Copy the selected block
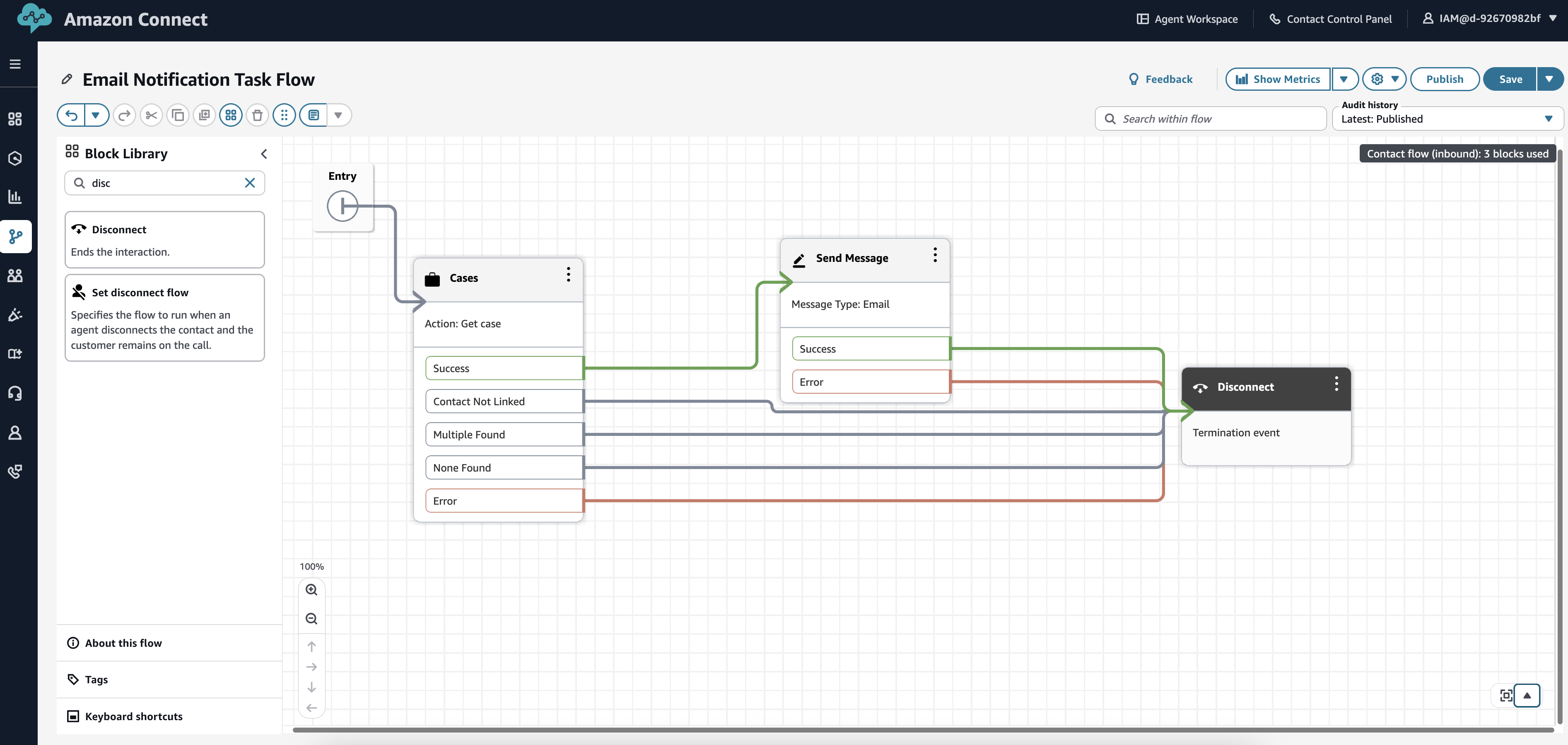 [x=178, y=114]
